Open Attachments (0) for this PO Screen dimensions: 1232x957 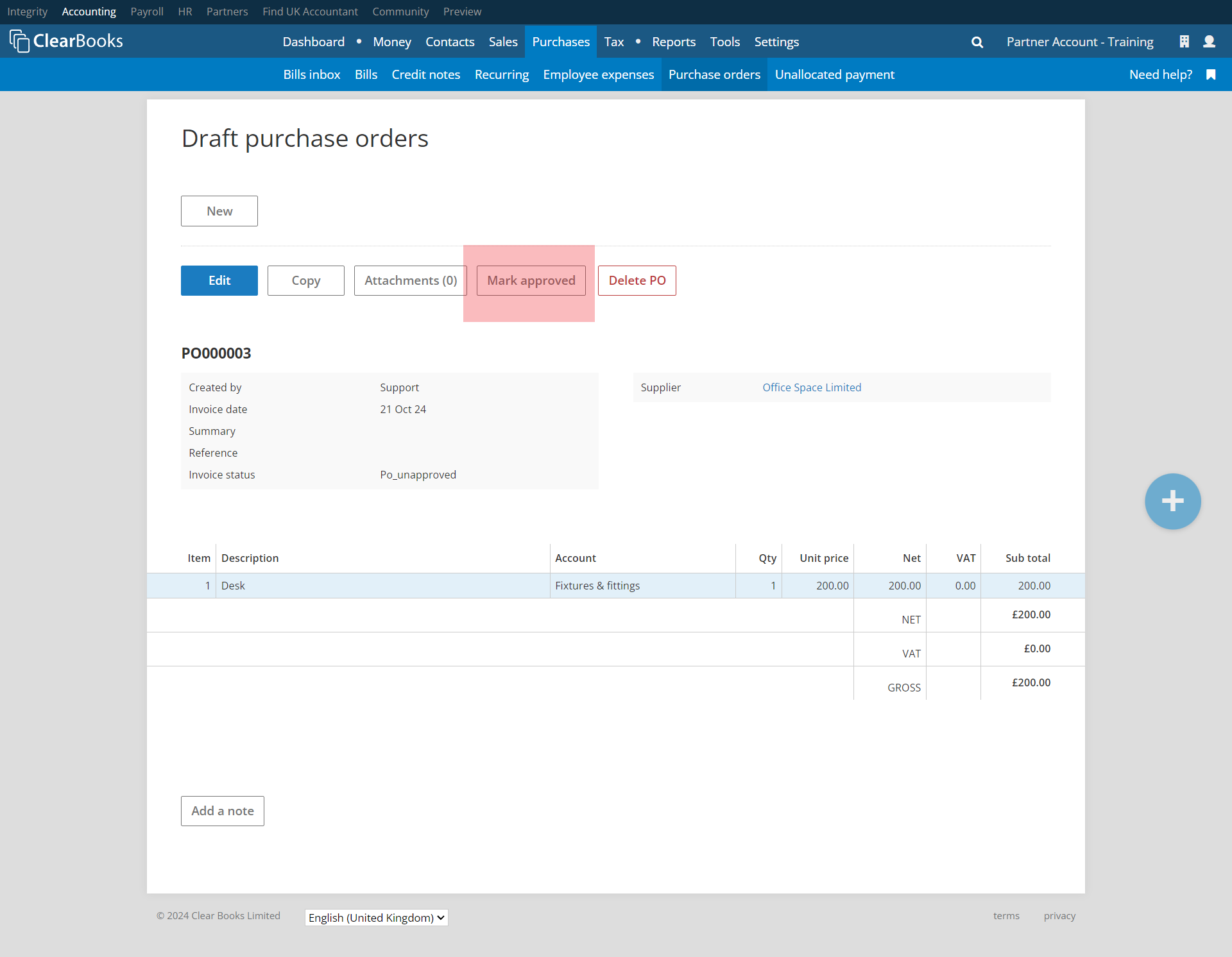pos(410,280)
